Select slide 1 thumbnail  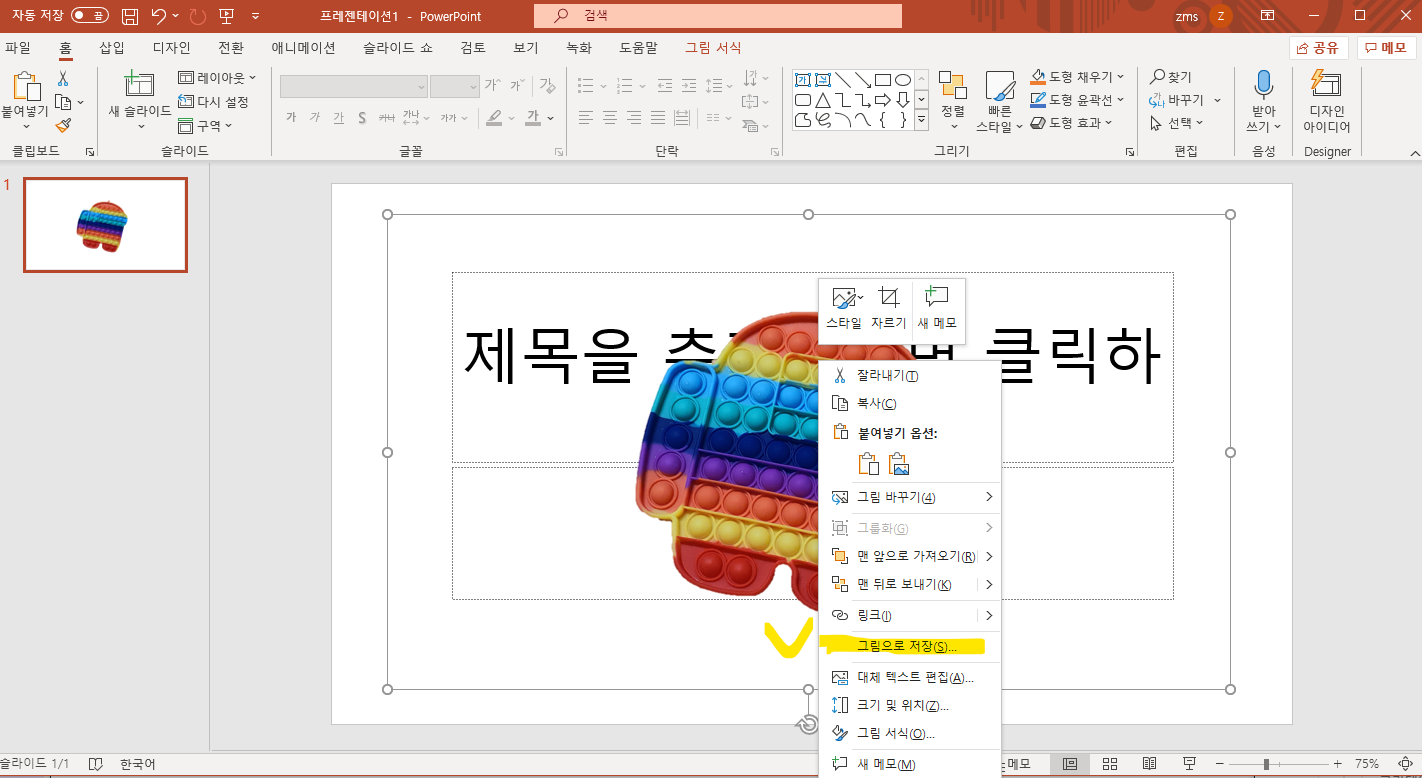(x=105, y=225)
